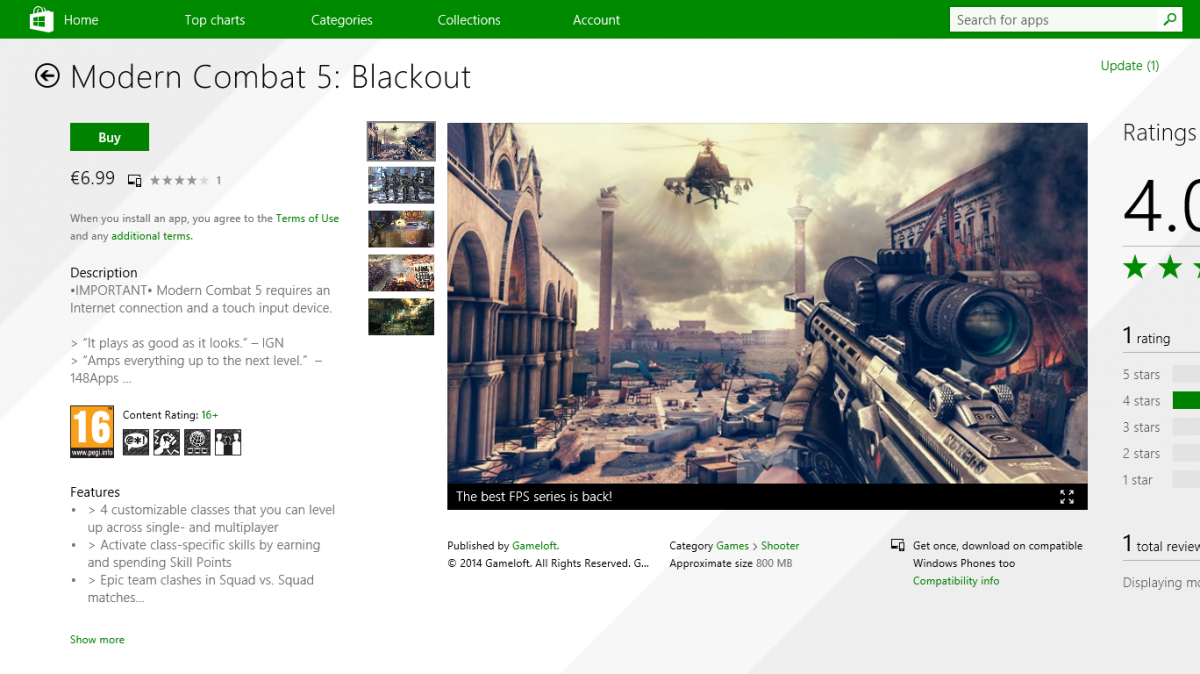
Task: Select the fourth screenshot thumbnail
Action: pos(401,273)
